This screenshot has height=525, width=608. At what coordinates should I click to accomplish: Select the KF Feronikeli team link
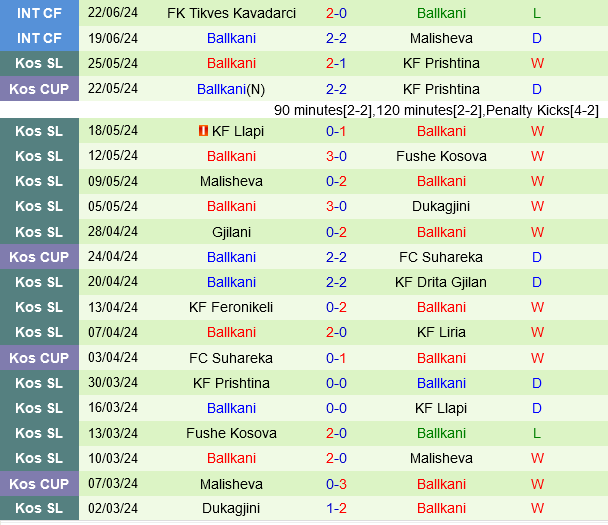click(x=231, y=307)
